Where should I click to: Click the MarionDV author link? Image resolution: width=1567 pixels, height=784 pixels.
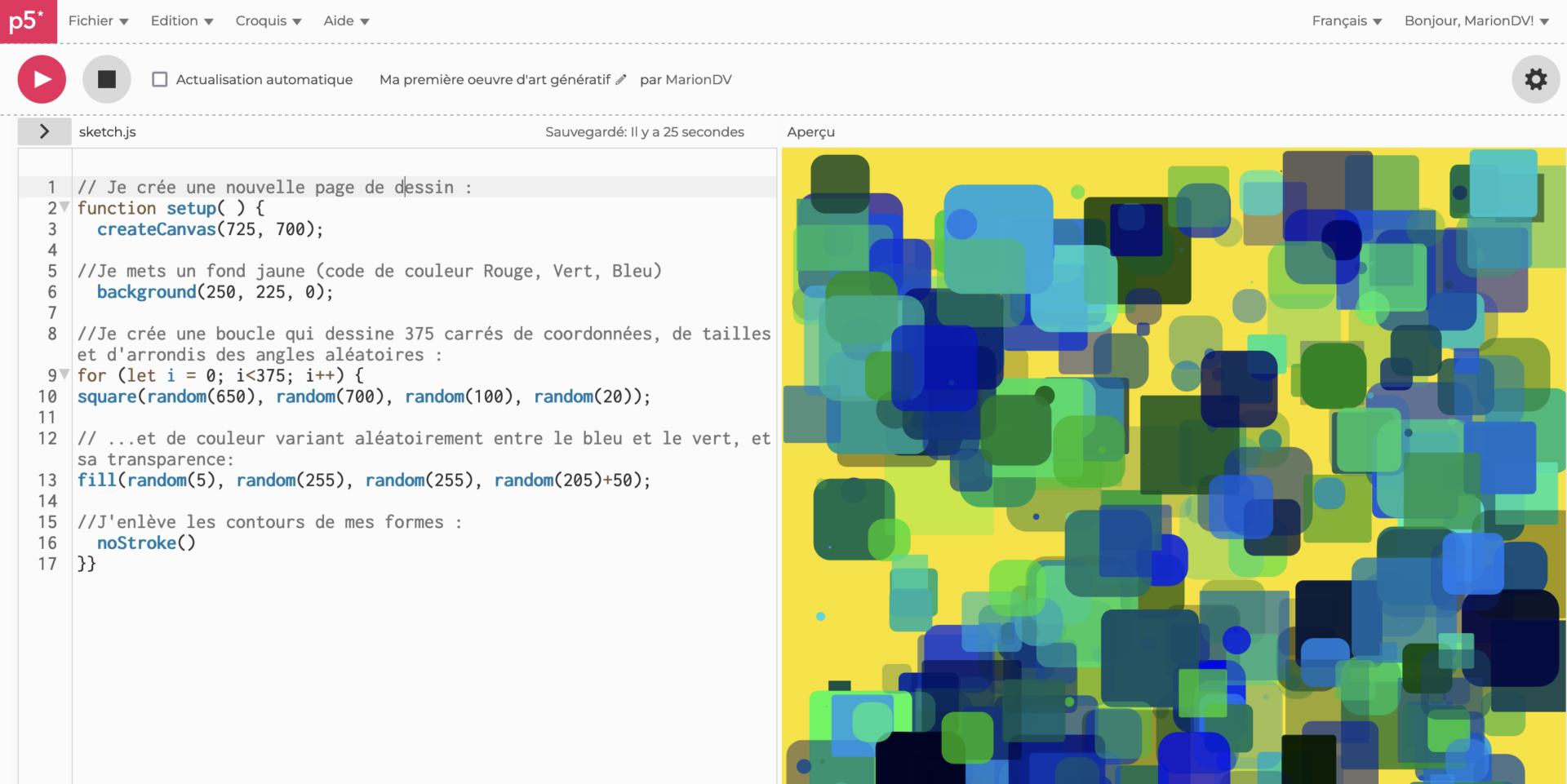coord(698,80)
